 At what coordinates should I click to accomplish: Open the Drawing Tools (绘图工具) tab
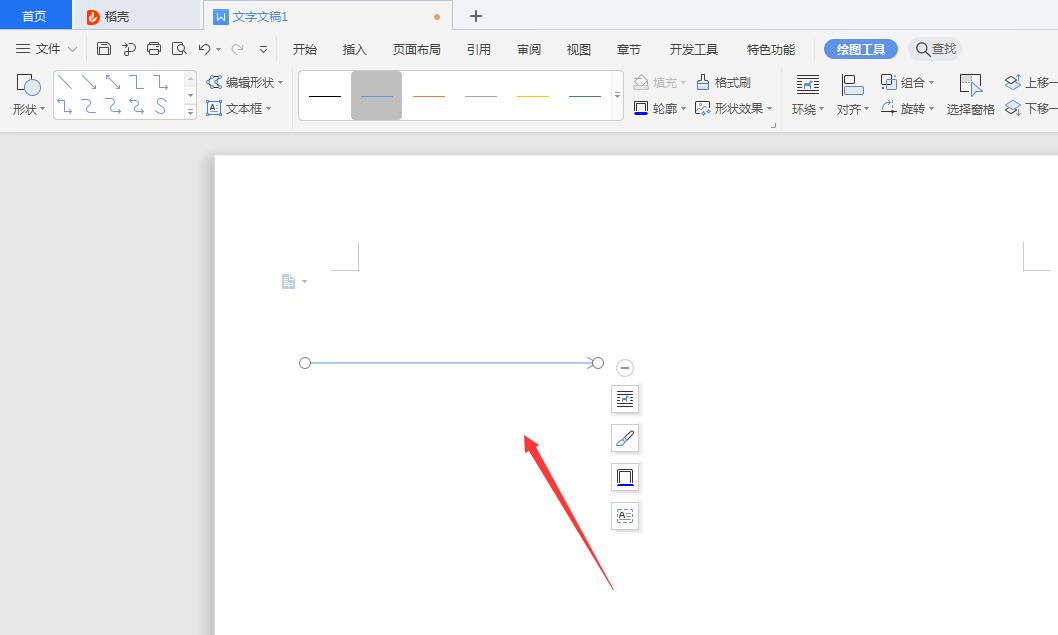click(x=859, y=48)
